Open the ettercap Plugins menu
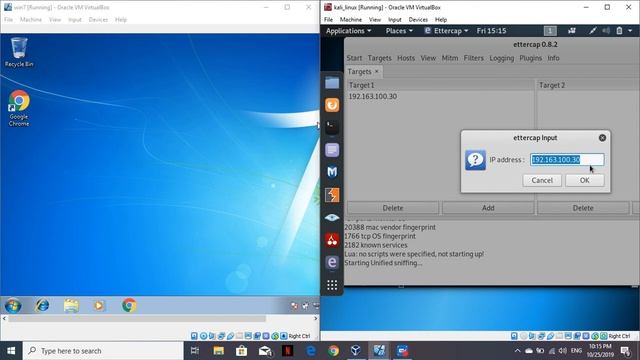The width and height of the screenshot is (640, 360). (531, 58)
